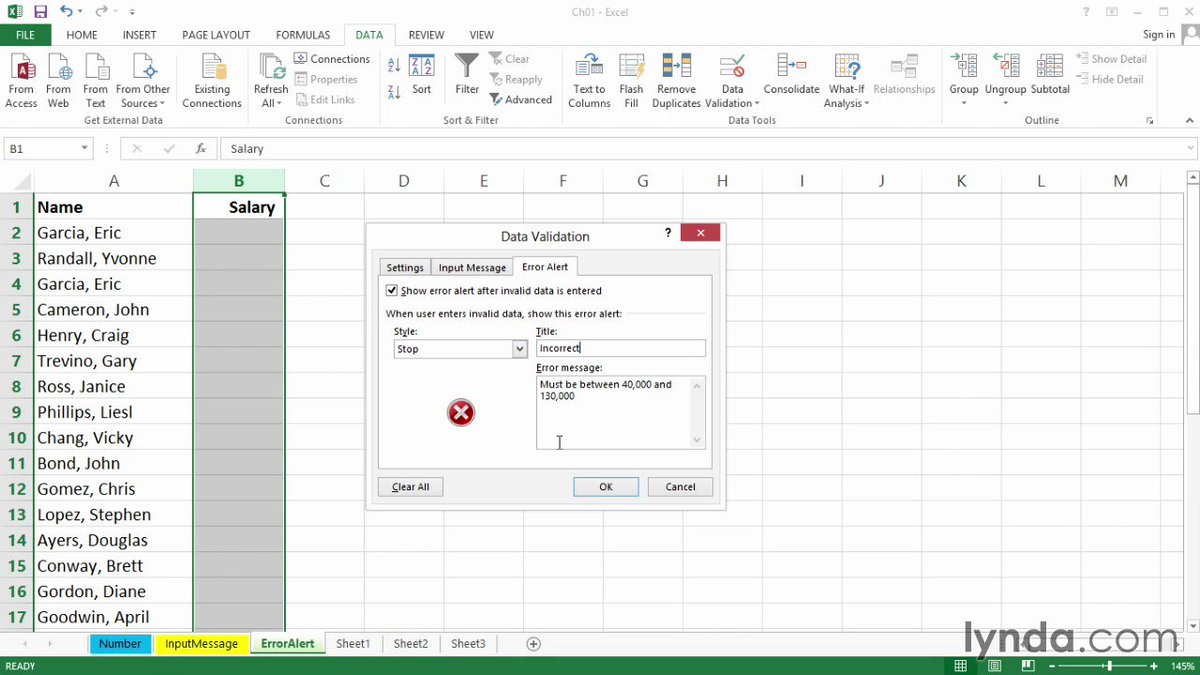
Task: Open Existing Connections
Action: pos(212,80)
